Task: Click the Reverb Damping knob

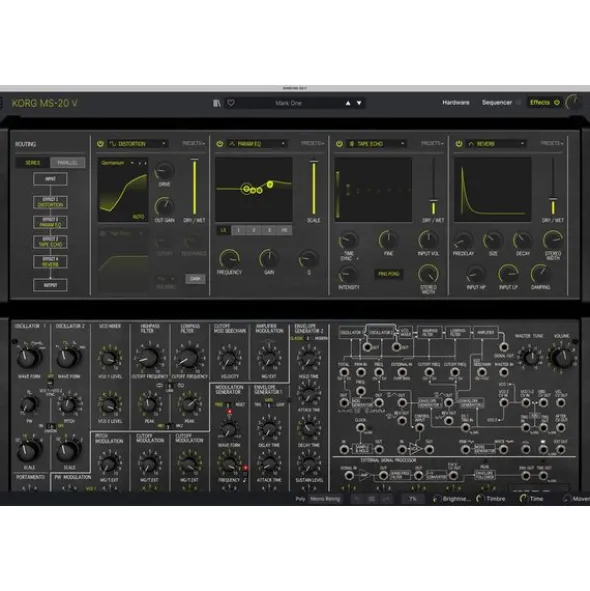Action: pyautogui.click(x=540, y=274)
